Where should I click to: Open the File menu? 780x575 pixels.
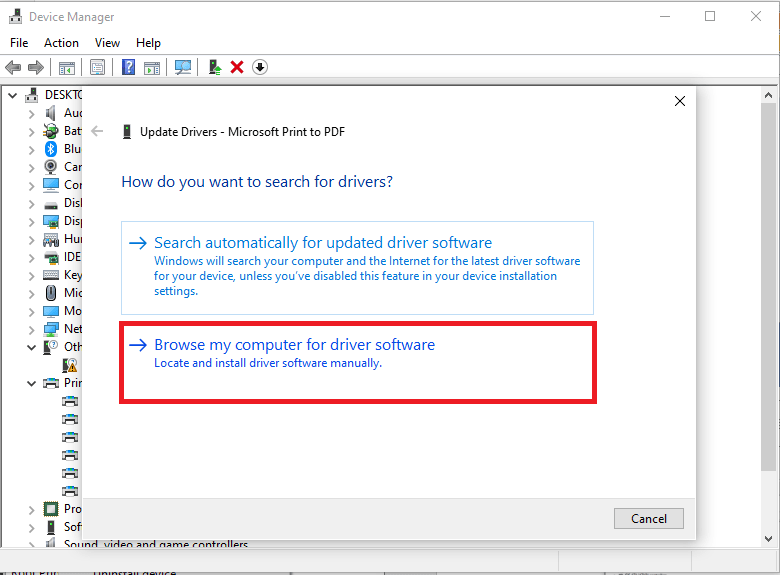[19, 43]
